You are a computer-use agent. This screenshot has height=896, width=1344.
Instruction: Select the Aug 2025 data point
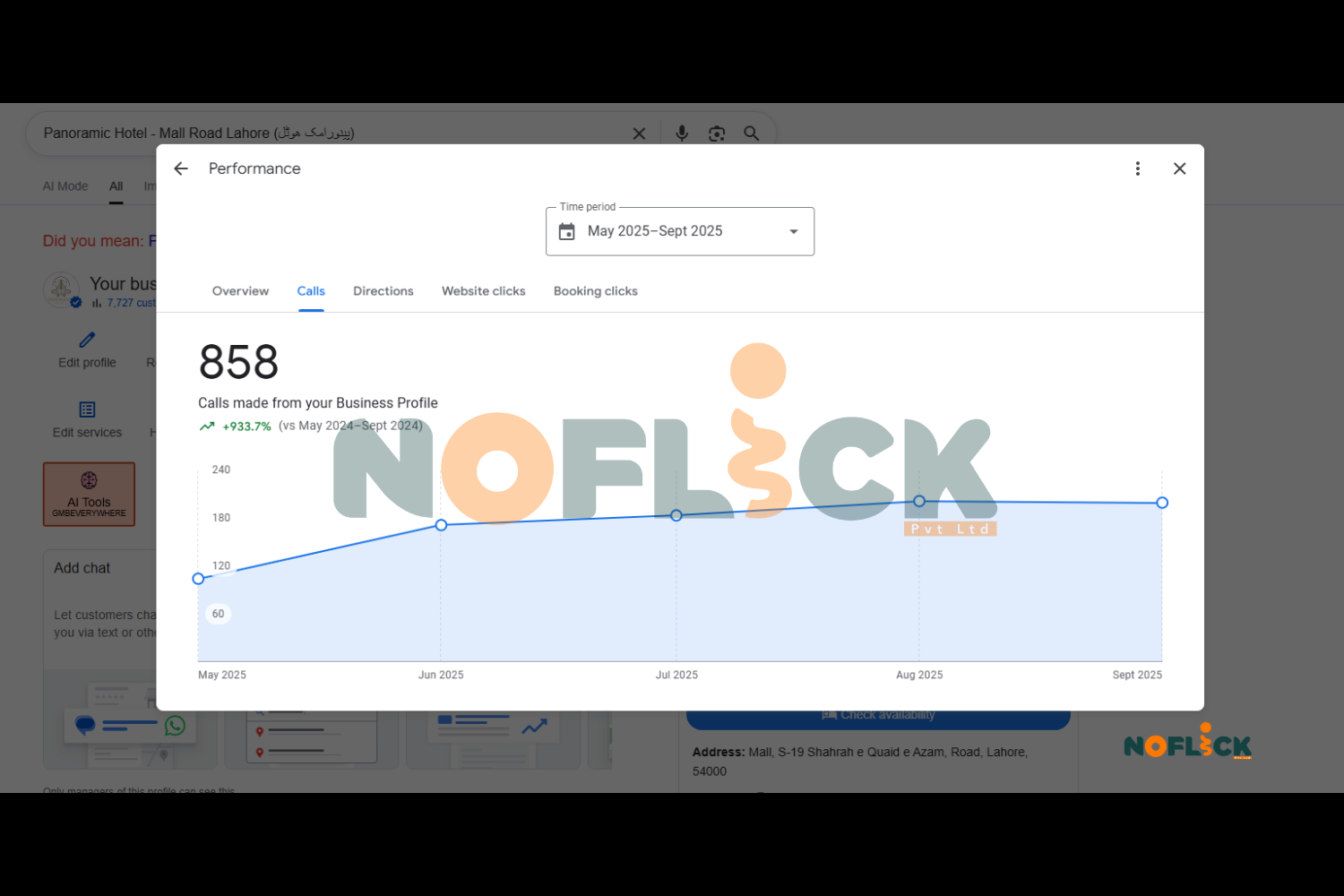coord(919,501)
